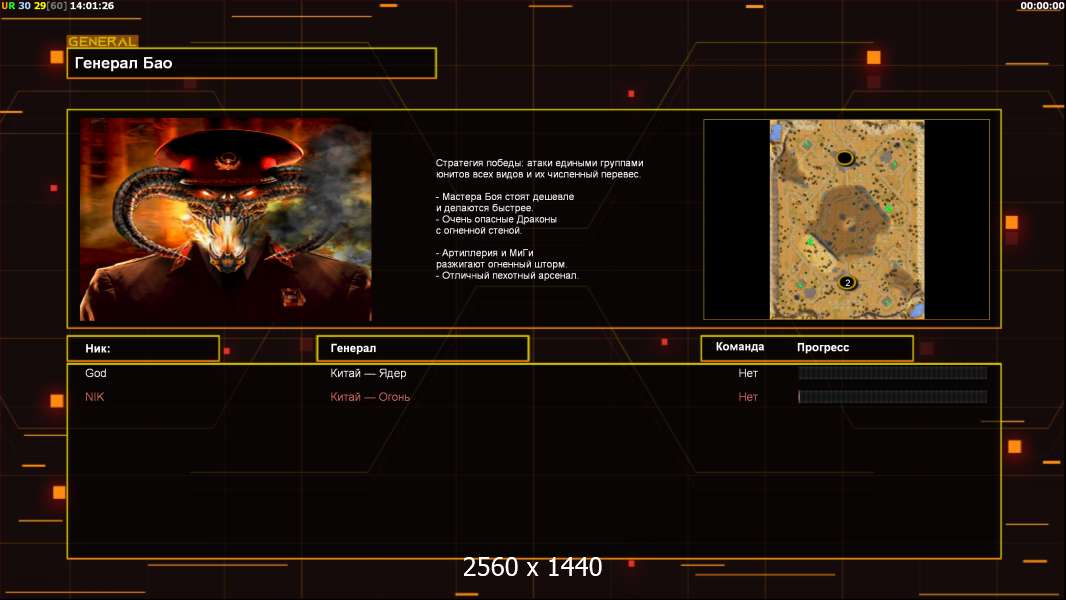Click the general's demon portrait image
The height and width of the screenshot is (600, 1066).
226,219
